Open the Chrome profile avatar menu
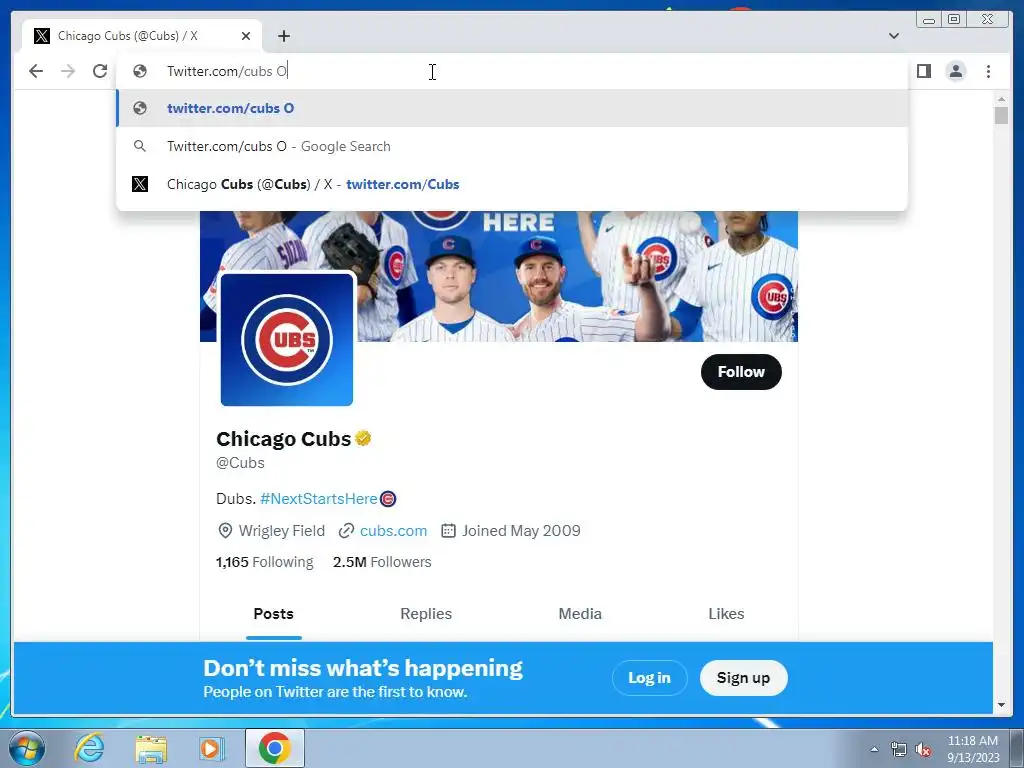The width and height of the screenshot is (1024, 768). pyautogui.click(x=955, y=71)
